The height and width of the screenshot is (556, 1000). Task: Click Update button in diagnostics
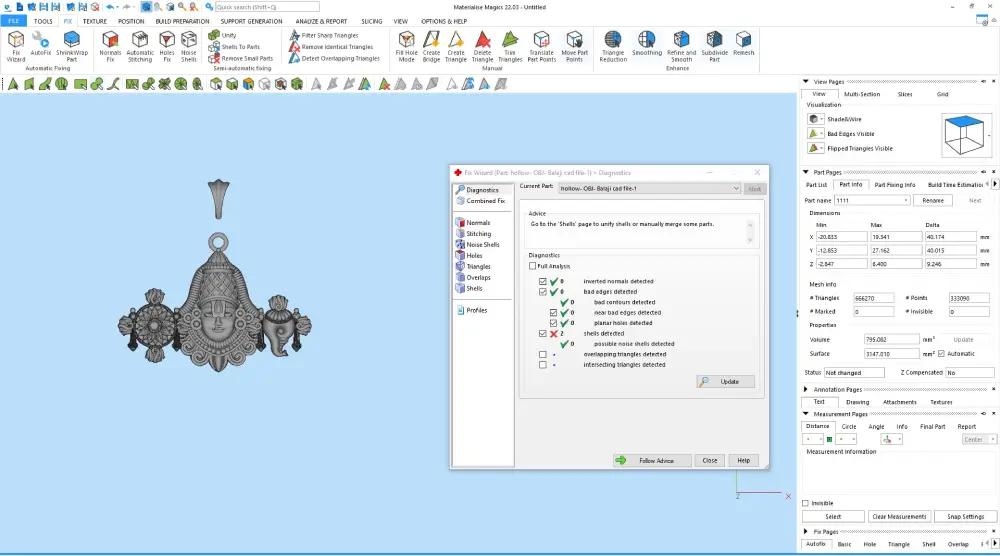pyautogui.click(x=726, y=381)
